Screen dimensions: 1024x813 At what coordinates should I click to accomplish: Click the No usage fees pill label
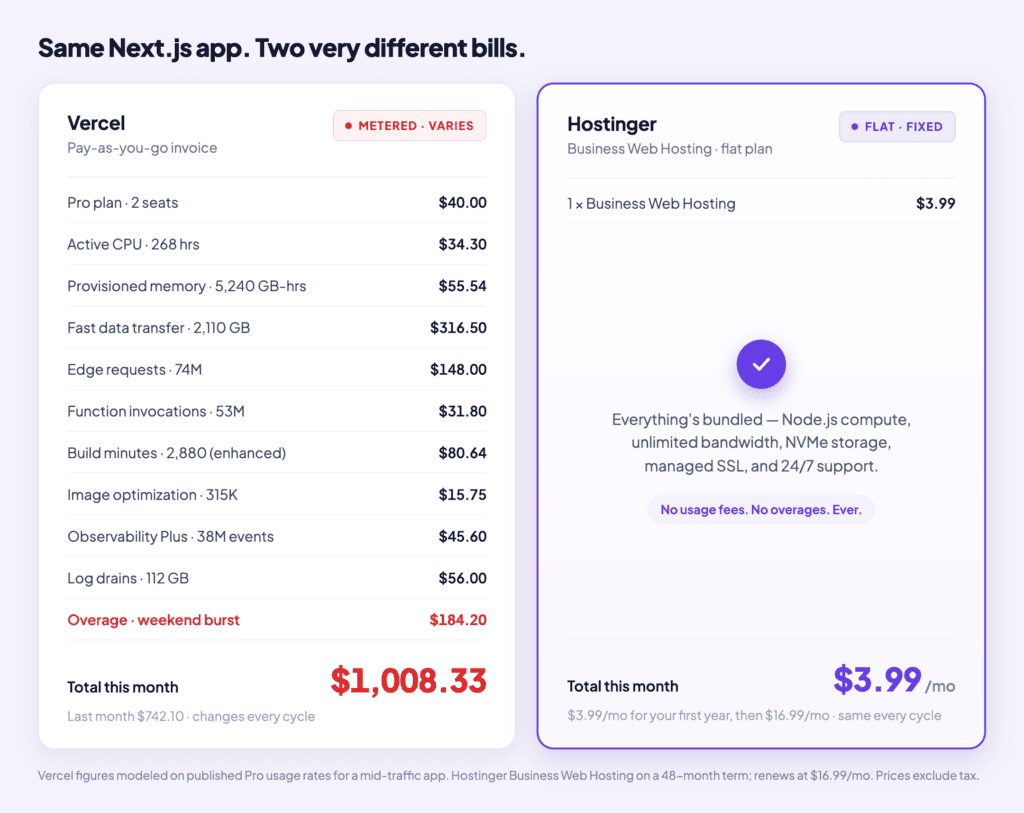[x=761, y=509]
